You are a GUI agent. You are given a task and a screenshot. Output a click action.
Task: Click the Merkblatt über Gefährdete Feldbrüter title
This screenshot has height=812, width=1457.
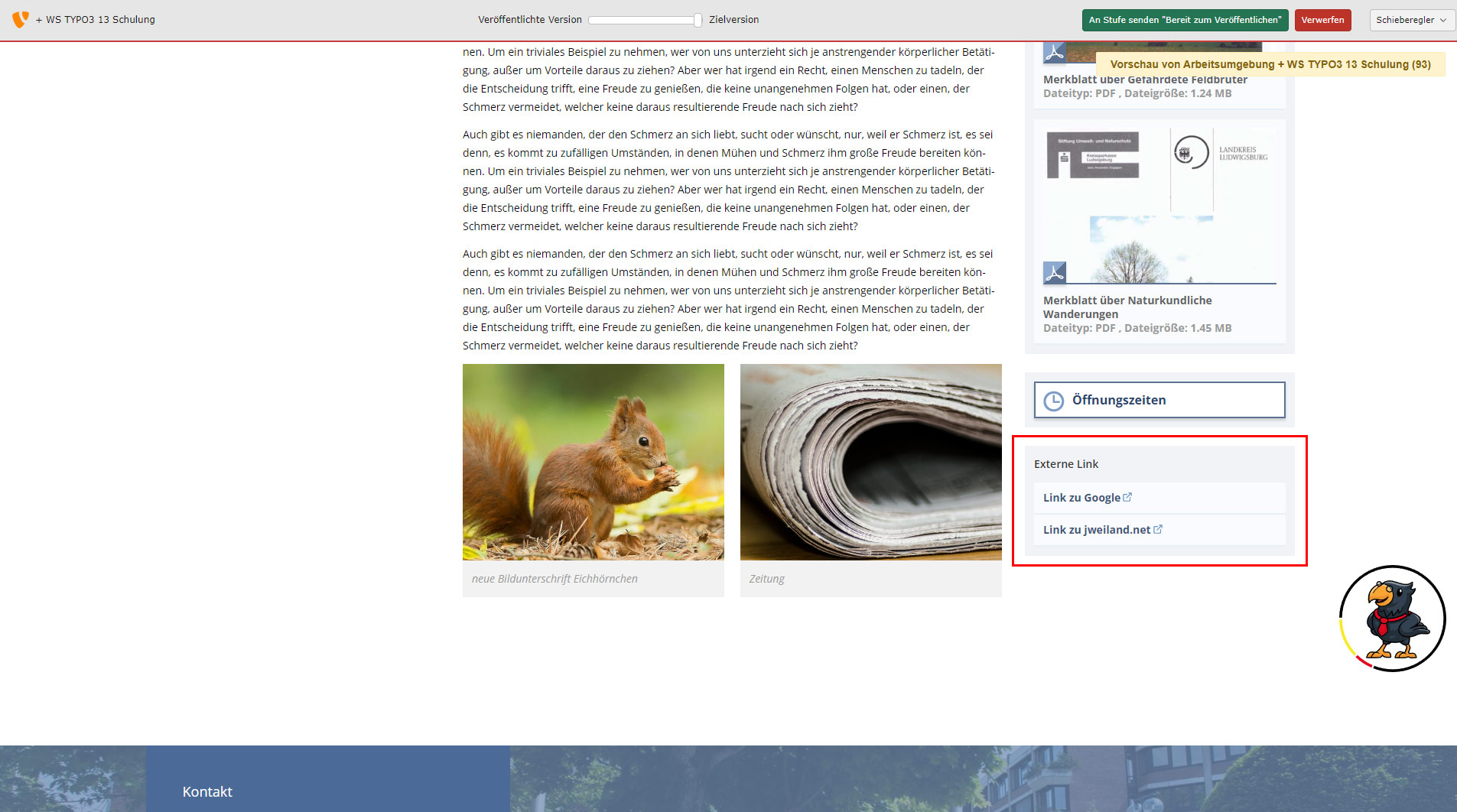tap(1144, 80)
